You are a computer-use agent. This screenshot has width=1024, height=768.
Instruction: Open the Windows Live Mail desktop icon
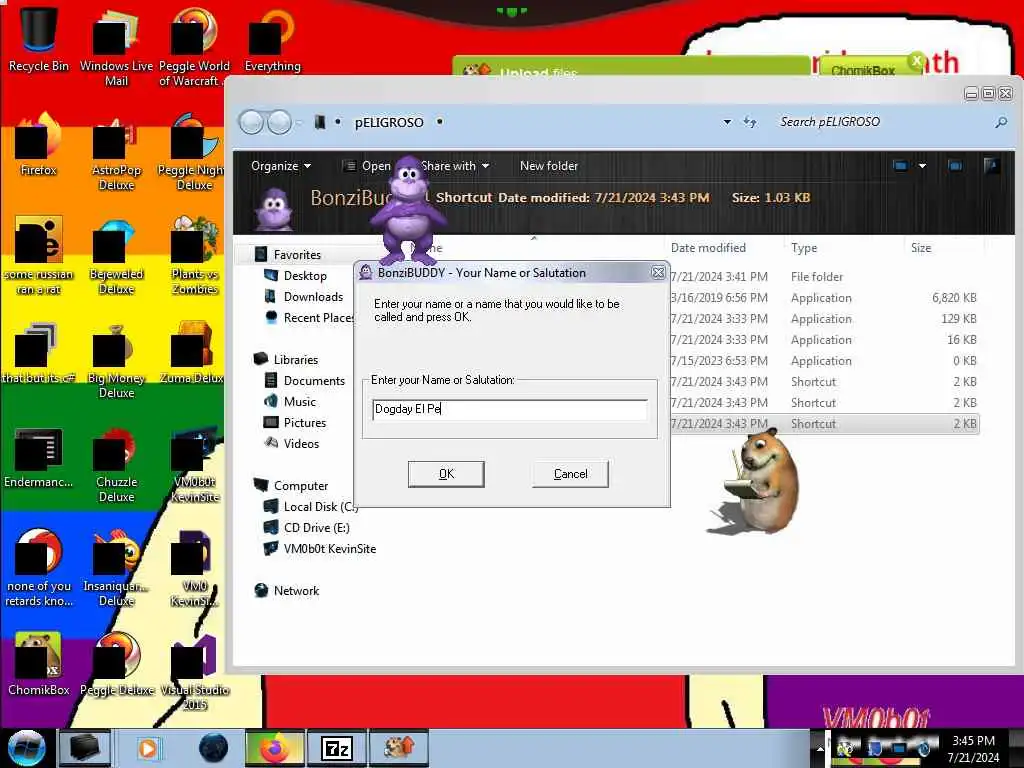coord(116,46)
